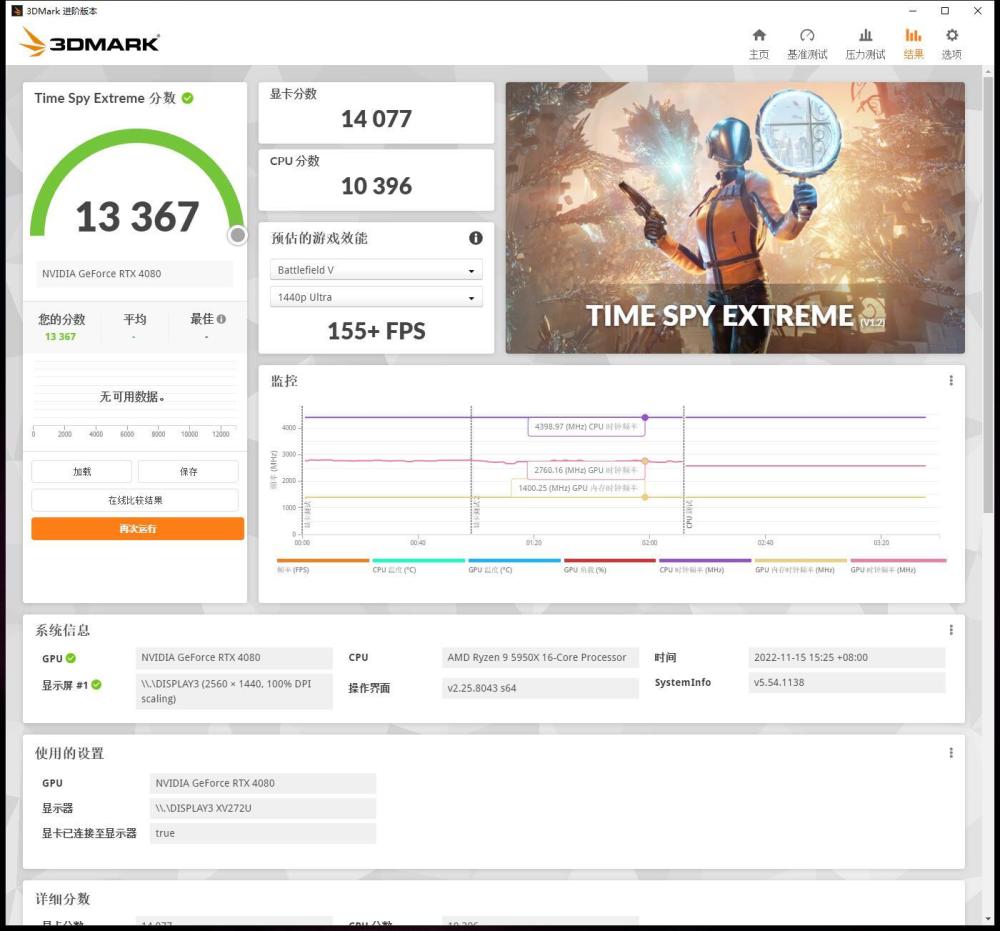
Task: Click the green validation check next to Time Spy Extreme
Action: click(188, 98)
